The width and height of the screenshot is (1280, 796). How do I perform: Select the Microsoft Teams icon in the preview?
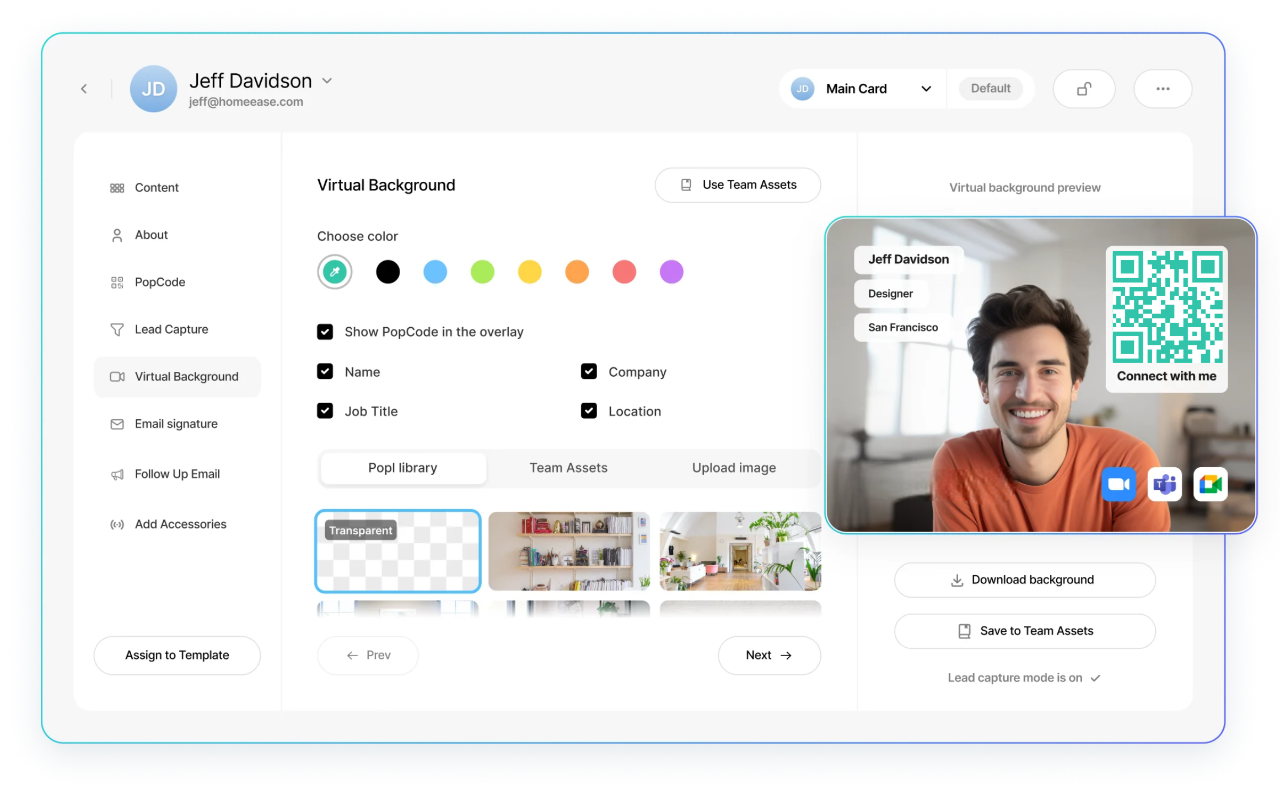coord(1164,484)
